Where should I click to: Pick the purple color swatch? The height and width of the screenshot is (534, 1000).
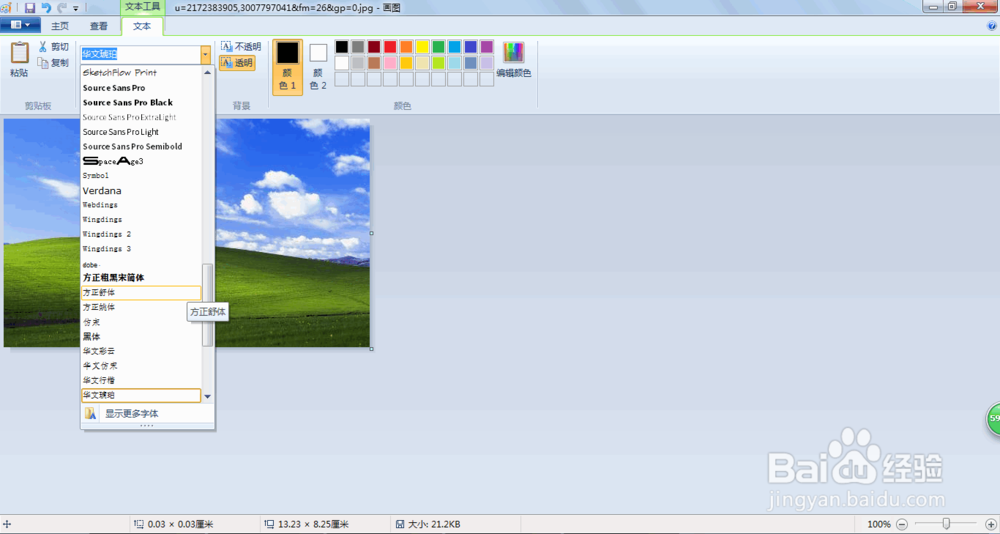click(487, 47)
